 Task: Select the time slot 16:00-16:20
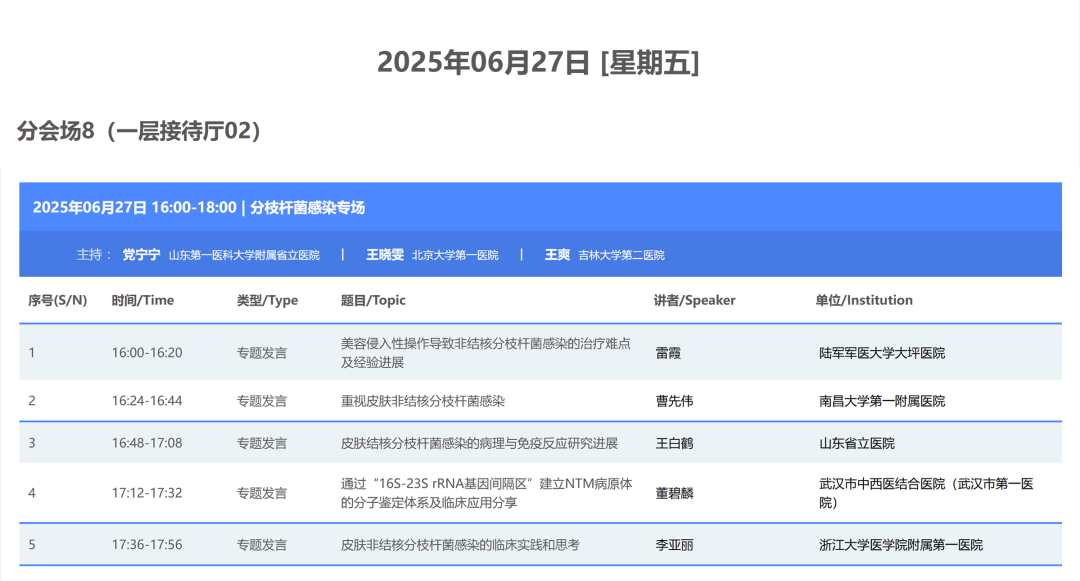[144, 352]
